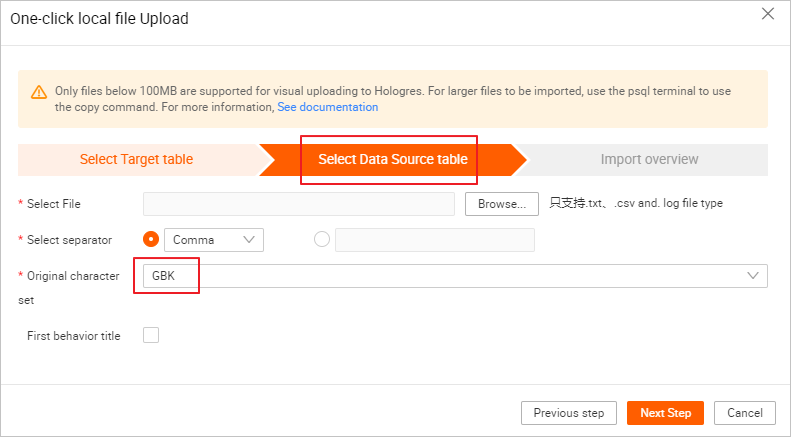Screen dimensions: 791x437
Task: Go to Select Target table step
Action: pyautogui.click(x=136, y=160)
